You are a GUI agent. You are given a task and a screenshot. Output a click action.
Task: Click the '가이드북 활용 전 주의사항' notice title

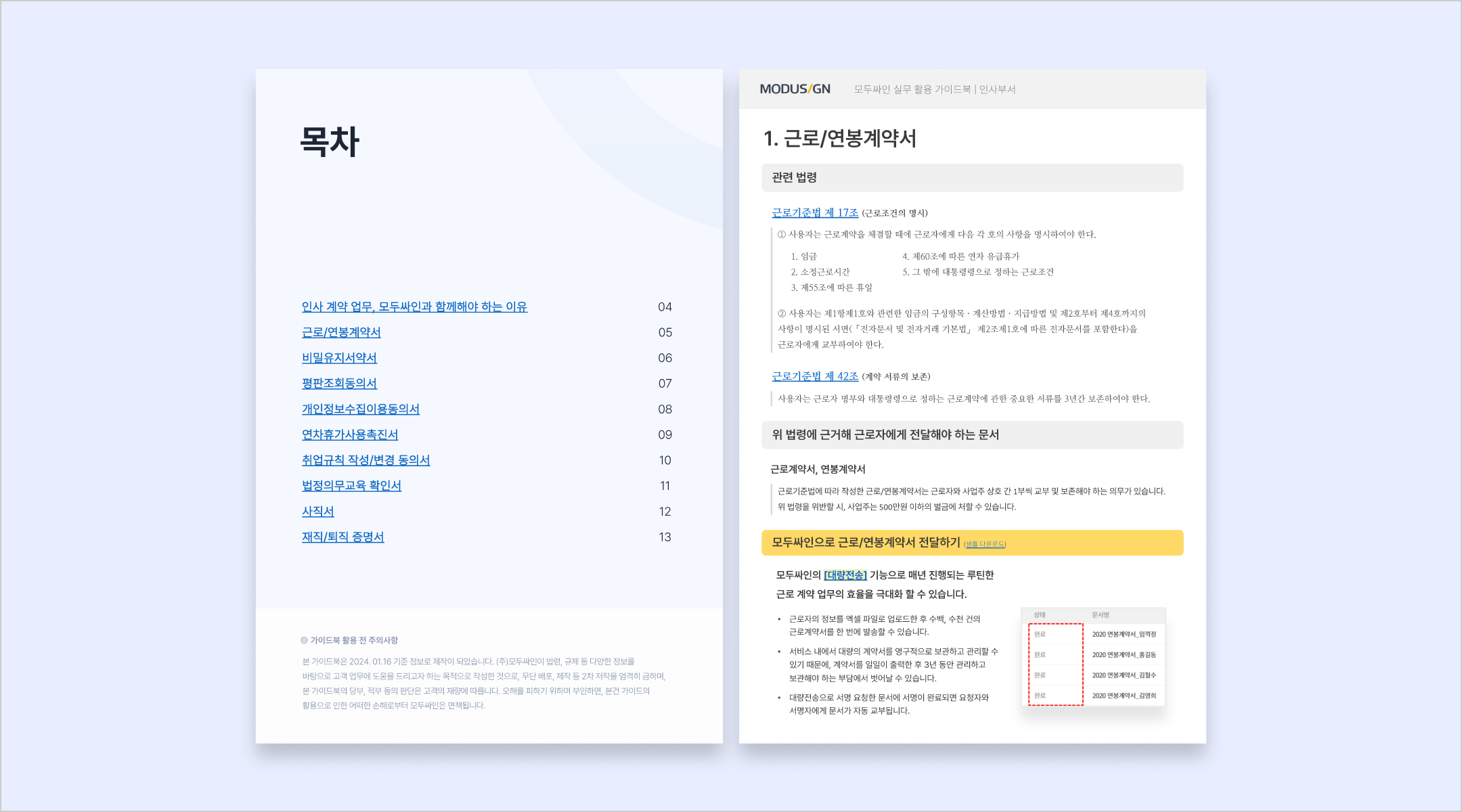[354, 640]
